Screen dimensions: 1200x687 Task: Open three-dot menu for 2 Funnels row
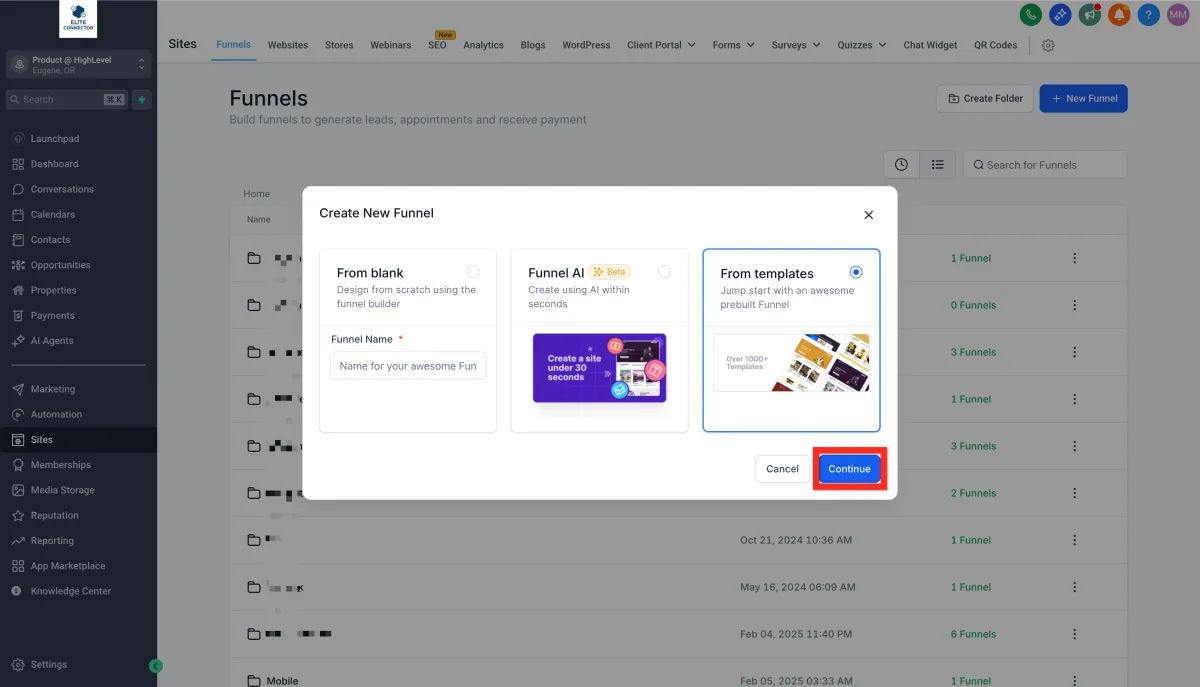pyautogui.click(x=1075, y=493)
